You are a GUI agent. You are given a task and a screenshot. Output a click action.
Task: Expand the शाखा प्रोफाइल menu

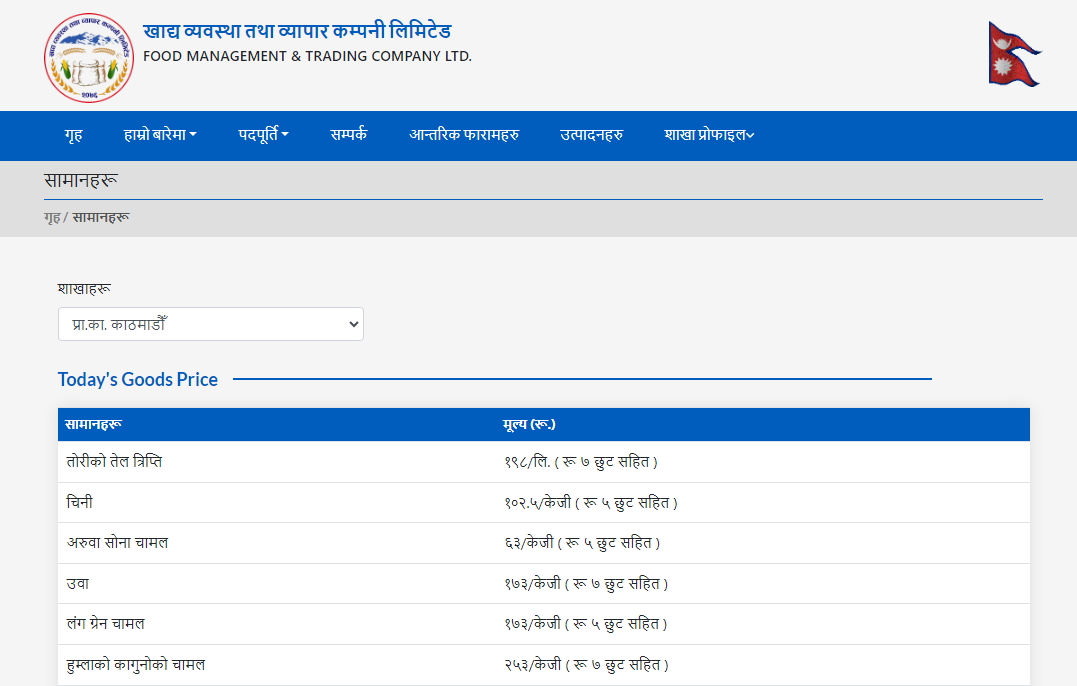tap(708, 135)
